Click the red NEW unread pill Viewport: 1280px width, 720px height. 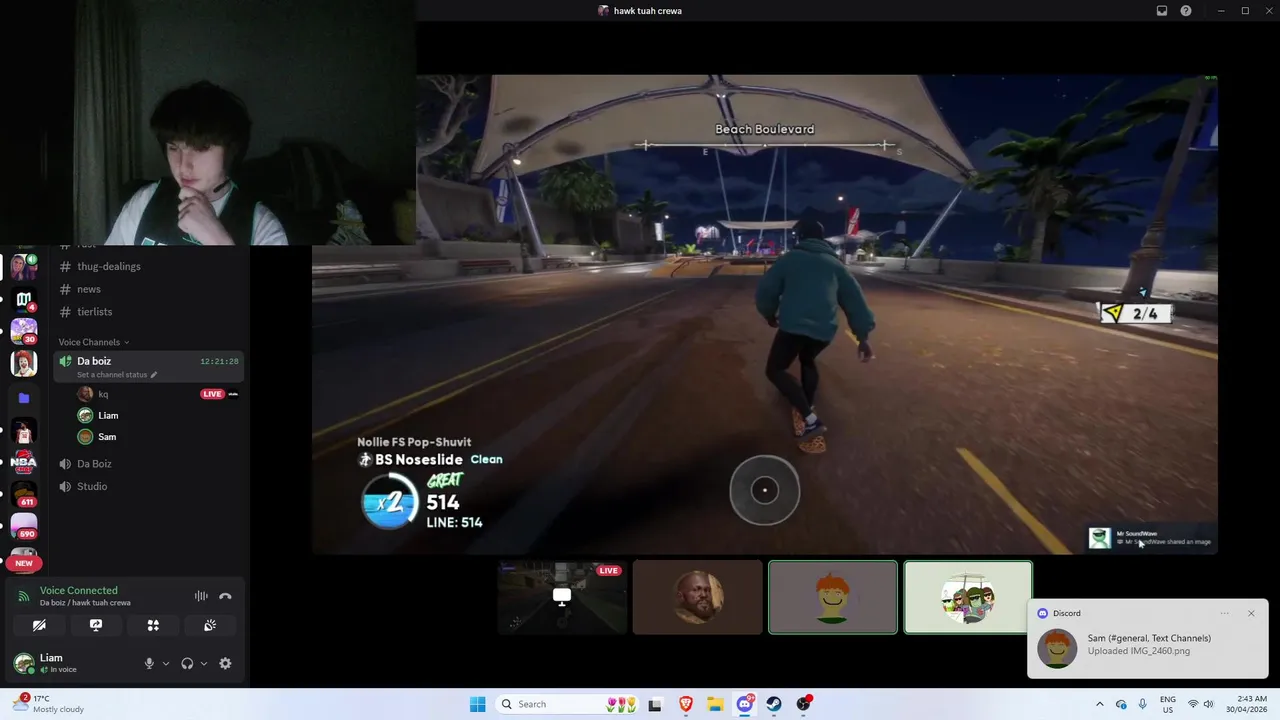pos(24,563)
